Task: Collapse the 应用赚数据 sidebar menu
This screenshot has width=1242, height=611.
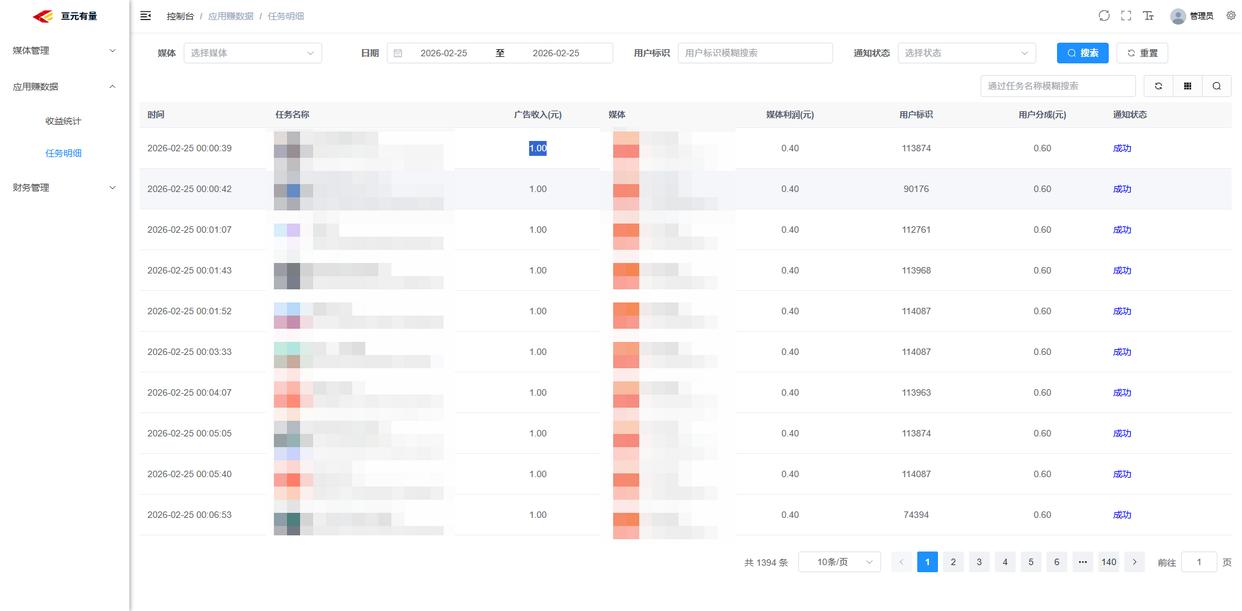Action: click(x=65, y=87)
